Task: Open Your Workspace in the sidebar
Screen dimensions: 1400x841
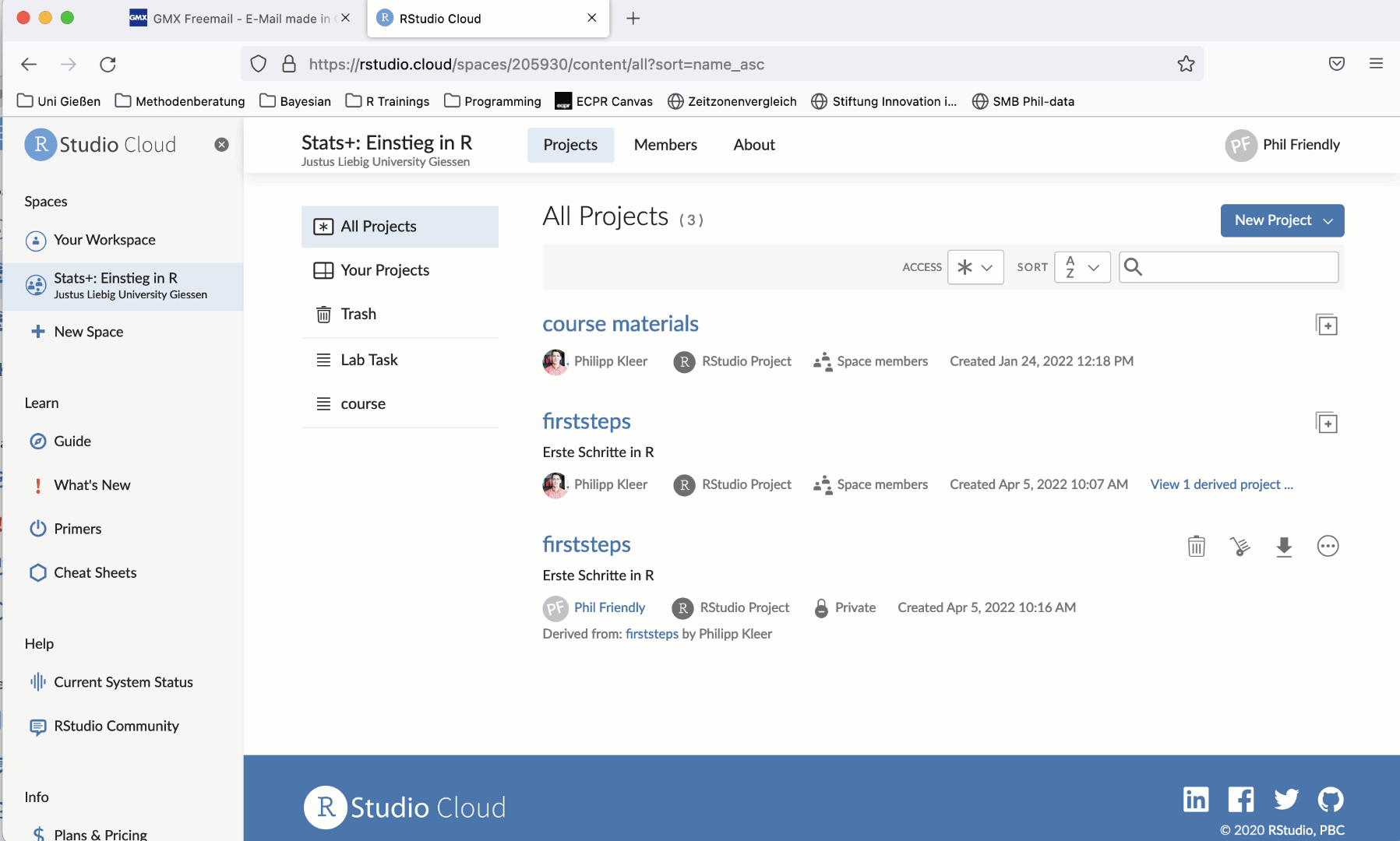Action: (104, 240)
